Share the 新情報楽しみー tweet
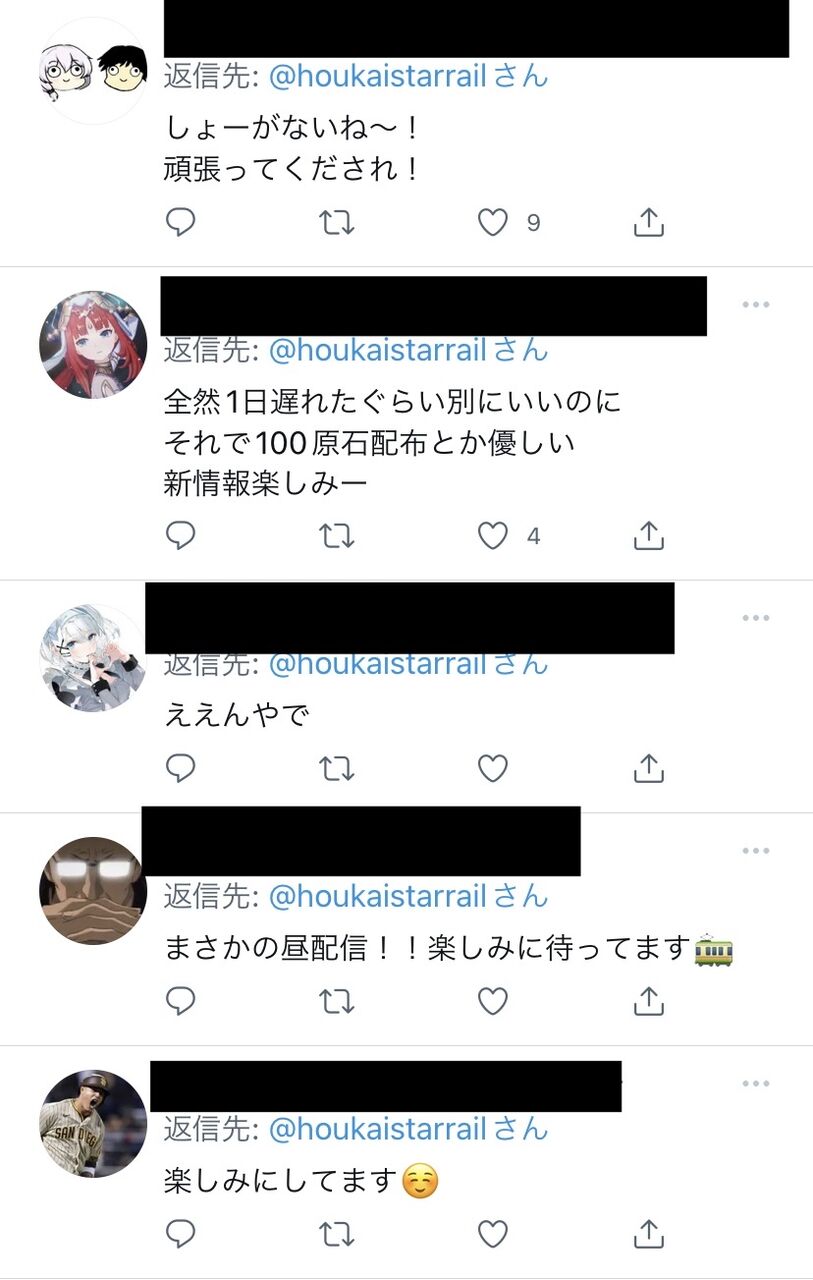 (649, 536)
